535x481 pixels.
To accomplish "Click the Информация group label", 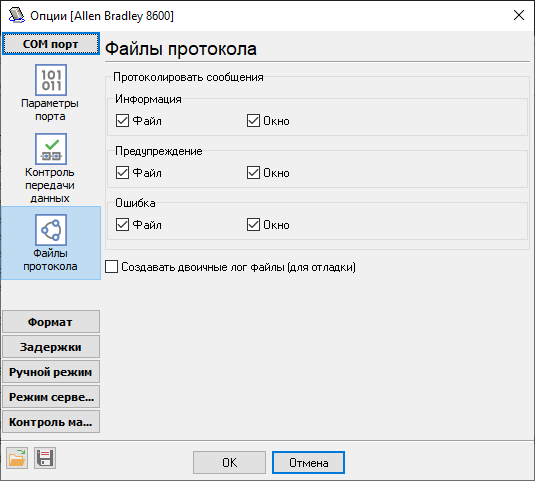I will click(x=148, y=99).
